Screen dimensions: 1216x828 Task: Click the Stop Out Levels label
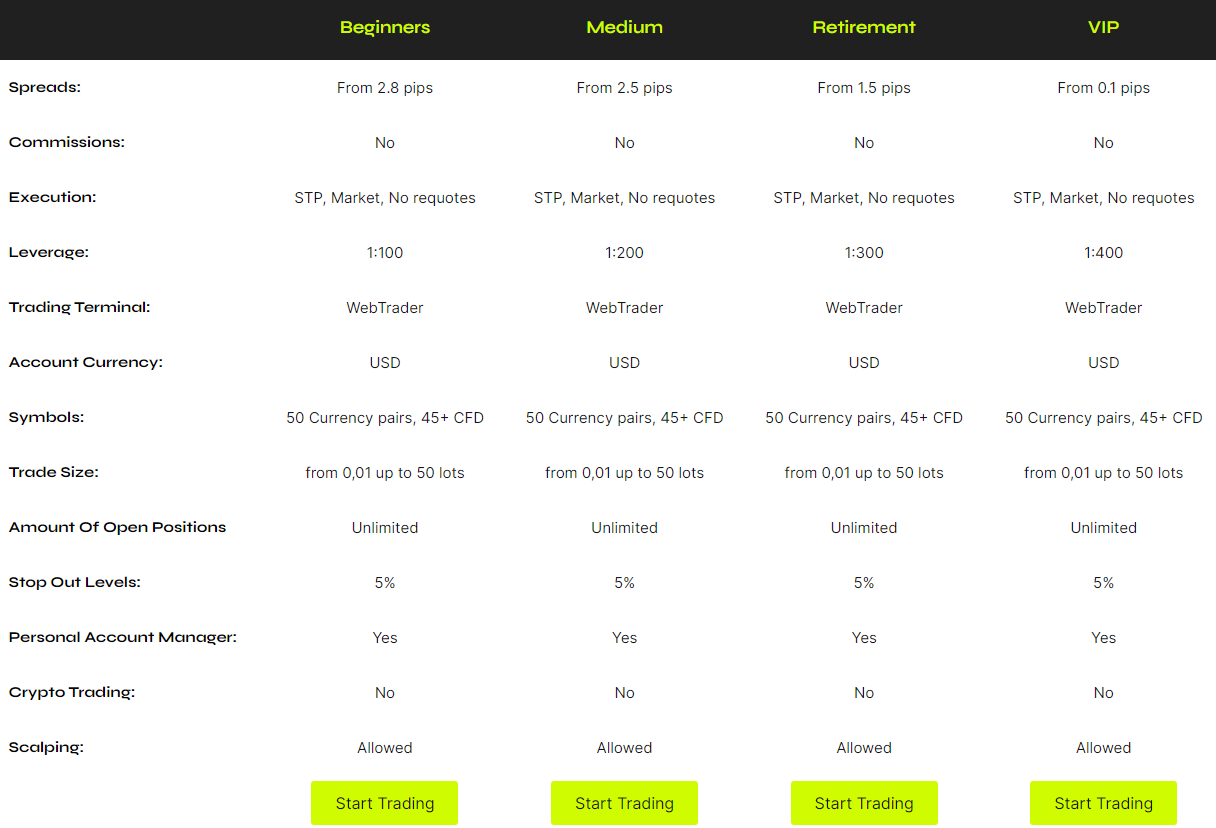[x=75, y=582]
